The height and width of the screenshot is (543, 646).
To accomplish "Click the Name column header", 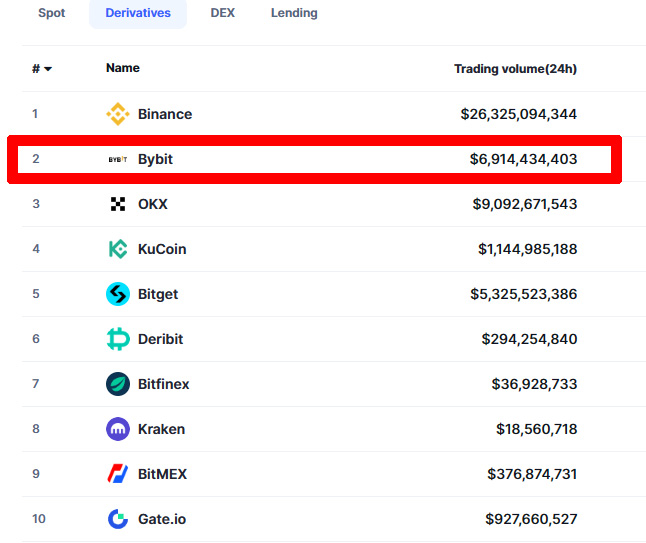I will tap(123, 68).
